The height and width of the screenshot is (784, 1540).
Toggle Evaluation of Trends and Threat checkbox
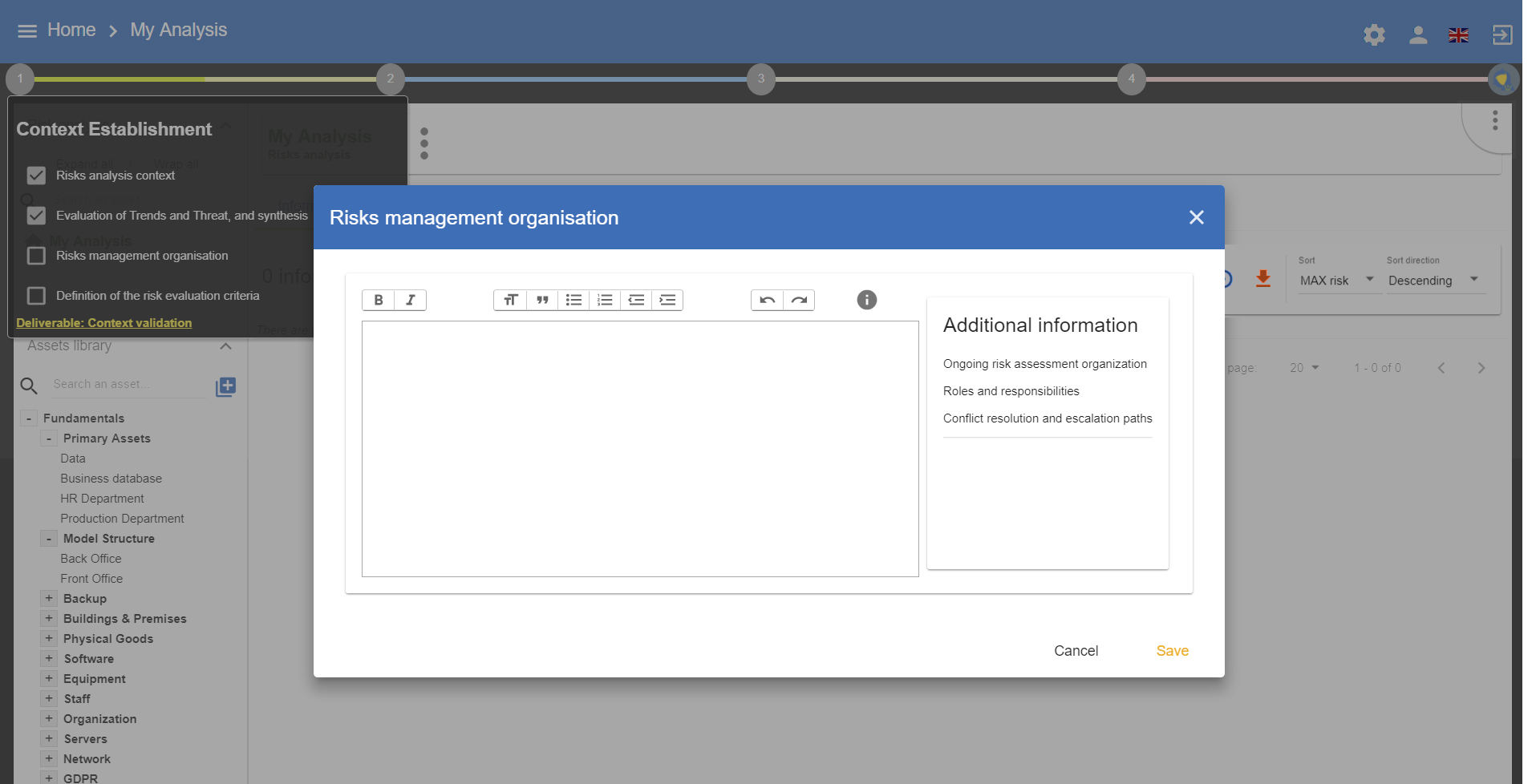click(x=36, y=216)
